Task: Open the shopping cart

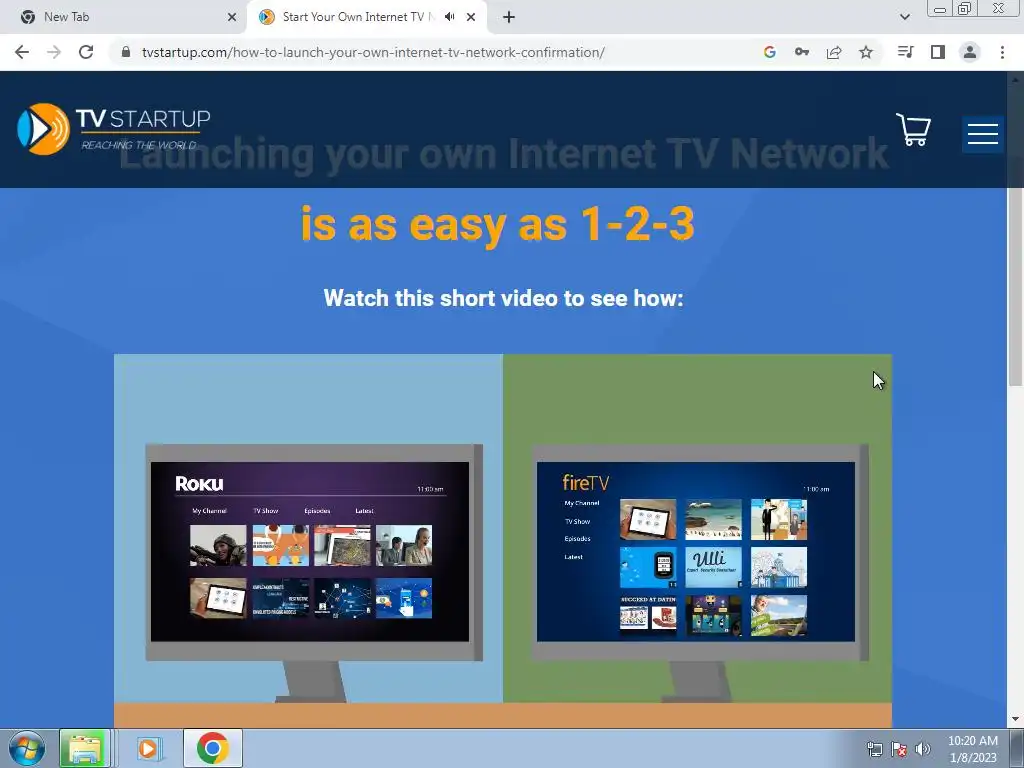Action: click(x=913, y=129)
